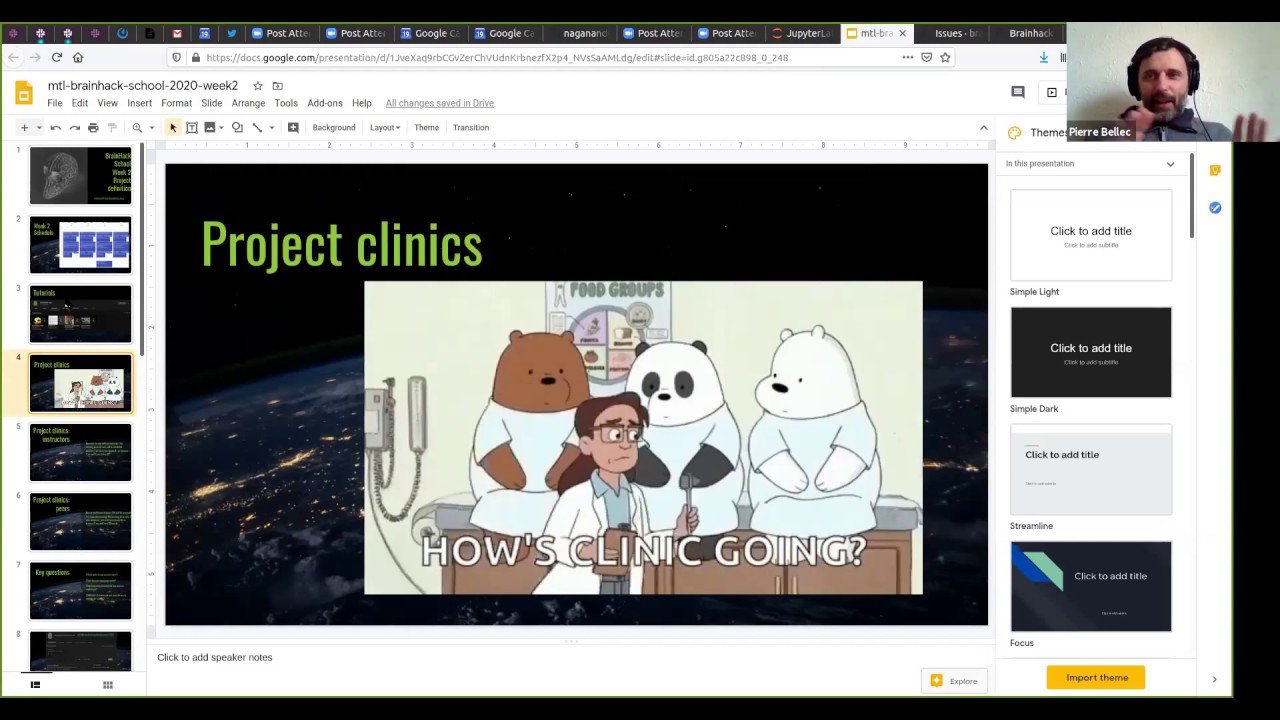The image size is (1280, 720).
Task: Open new slide layout dropdown arrow
Action: [x=39, y=128]
